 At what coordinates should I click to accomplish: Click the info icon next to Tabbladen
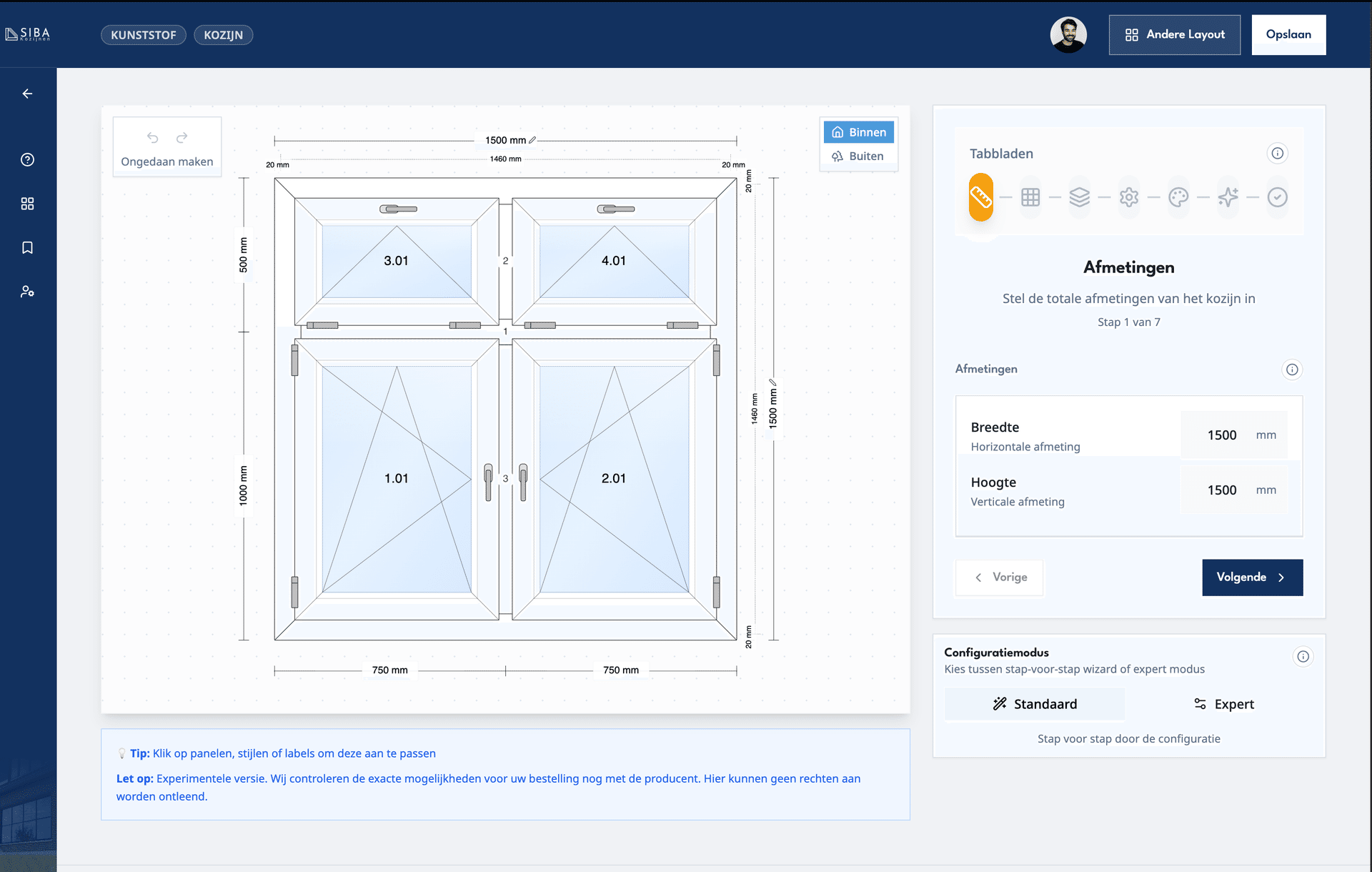tap(1277, 153)
